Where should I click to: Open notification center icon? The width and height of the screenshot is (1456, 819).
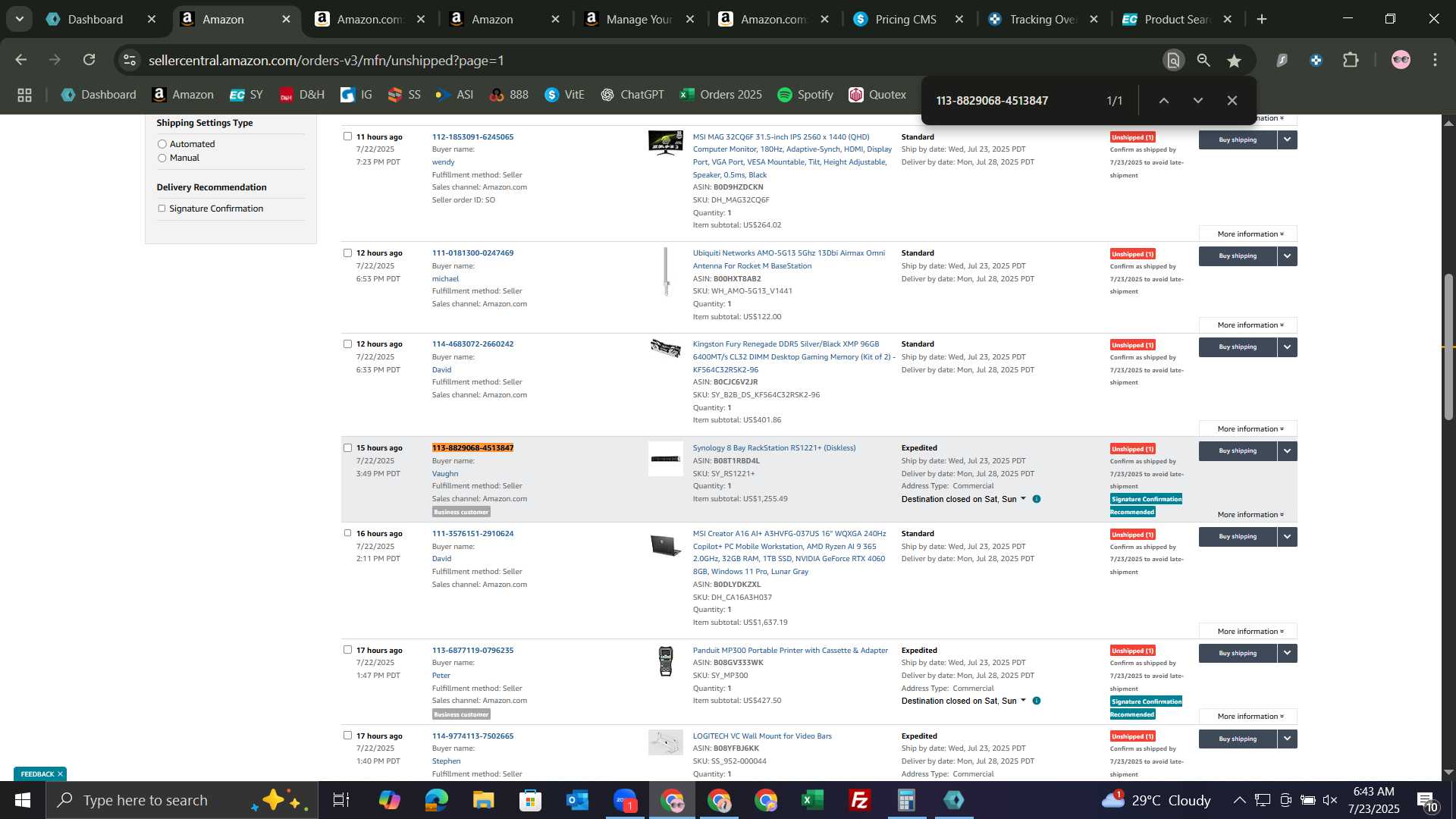(x=1426, y=800)
